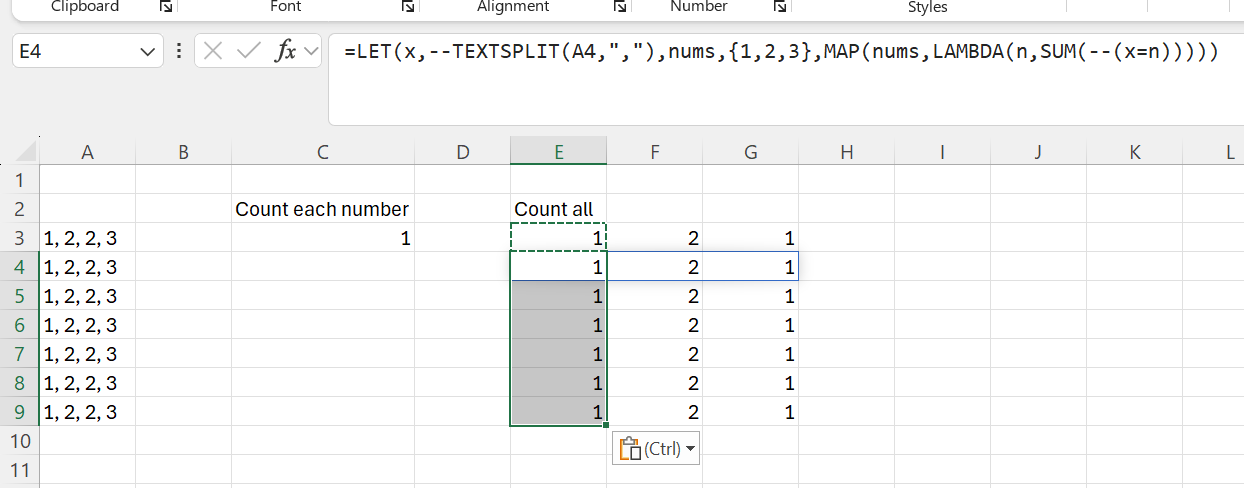Select row 3 header
Image resolution: width=1244 pixels, height=488 pixels.
pyautogui.click(x=19, y=238)
